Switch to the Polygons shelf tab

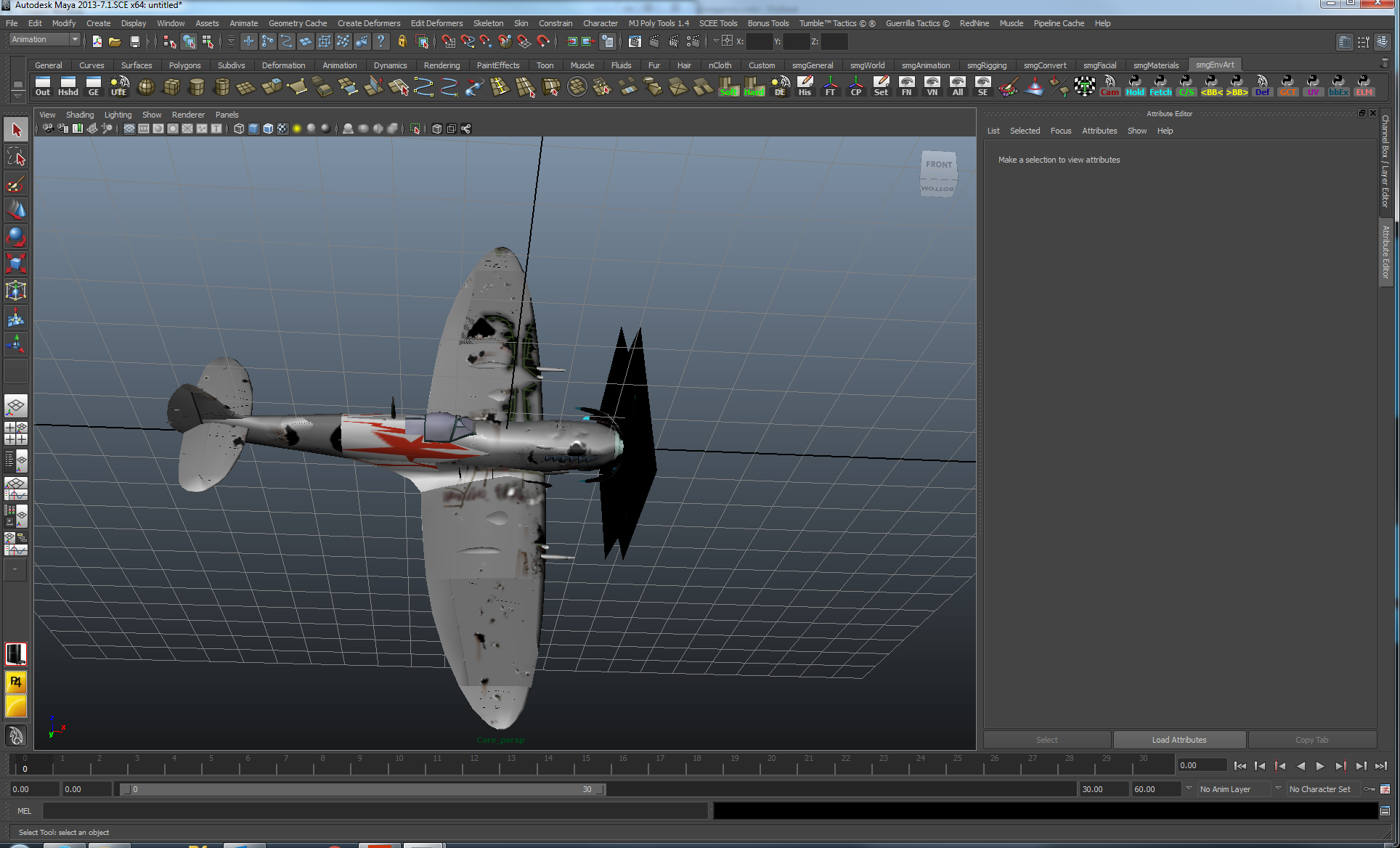click(x=184, y=65)
